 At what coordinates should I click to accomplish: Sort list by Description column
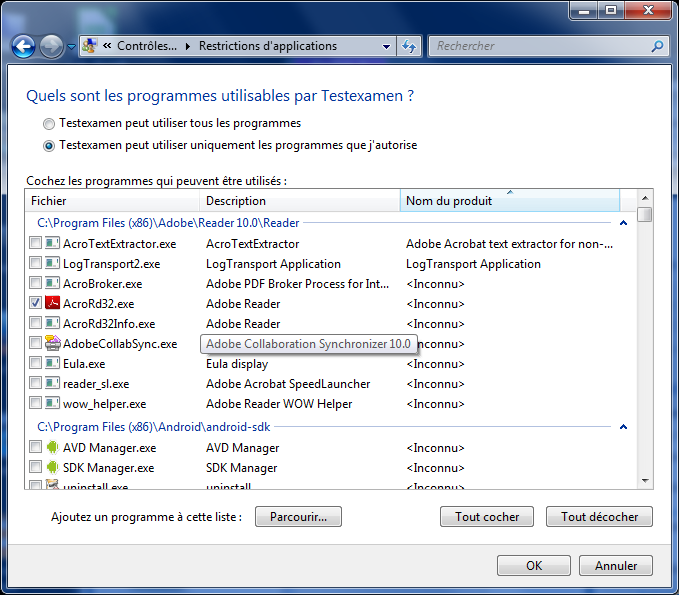300,200
